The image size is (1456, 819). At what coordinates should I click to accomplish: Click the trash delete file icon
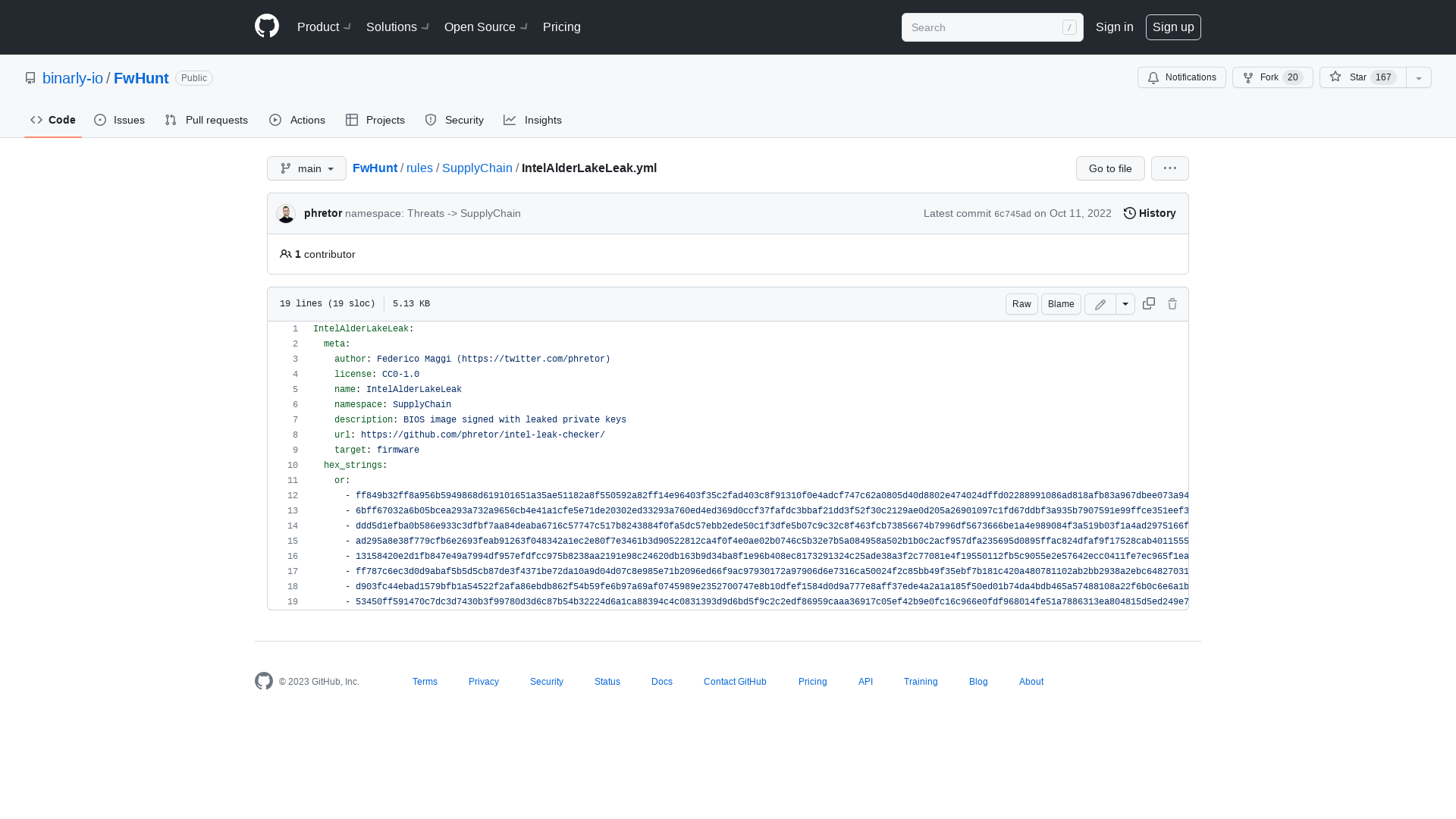pos(1172,304)
